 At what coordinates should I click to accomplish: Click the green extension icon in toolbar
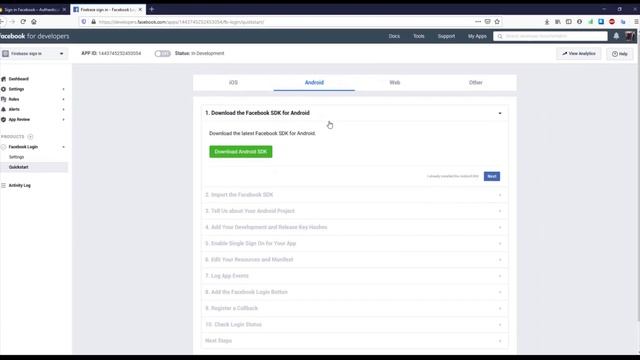tap(591, 22)
